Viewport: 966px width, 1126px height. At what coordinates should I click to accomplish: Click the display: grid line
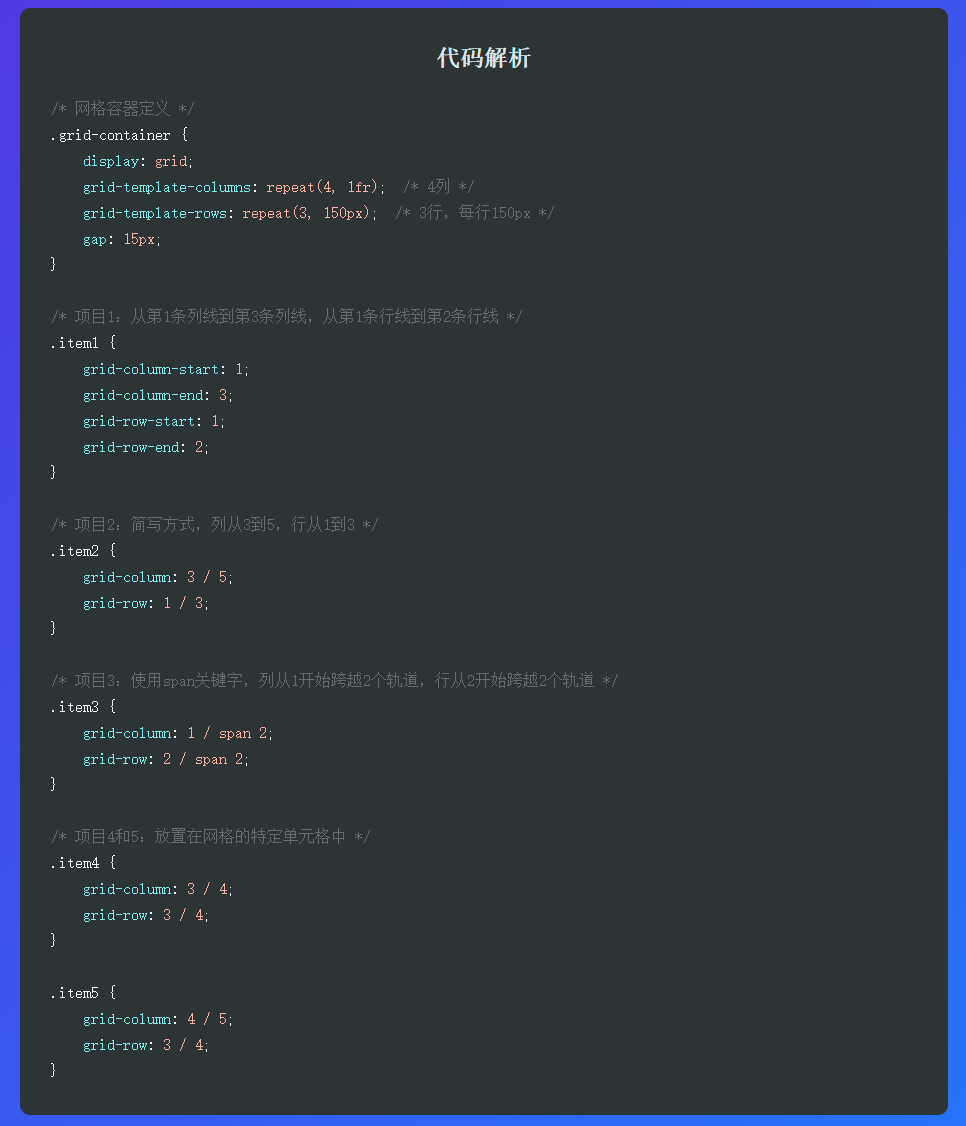click(x=138, y=161)
